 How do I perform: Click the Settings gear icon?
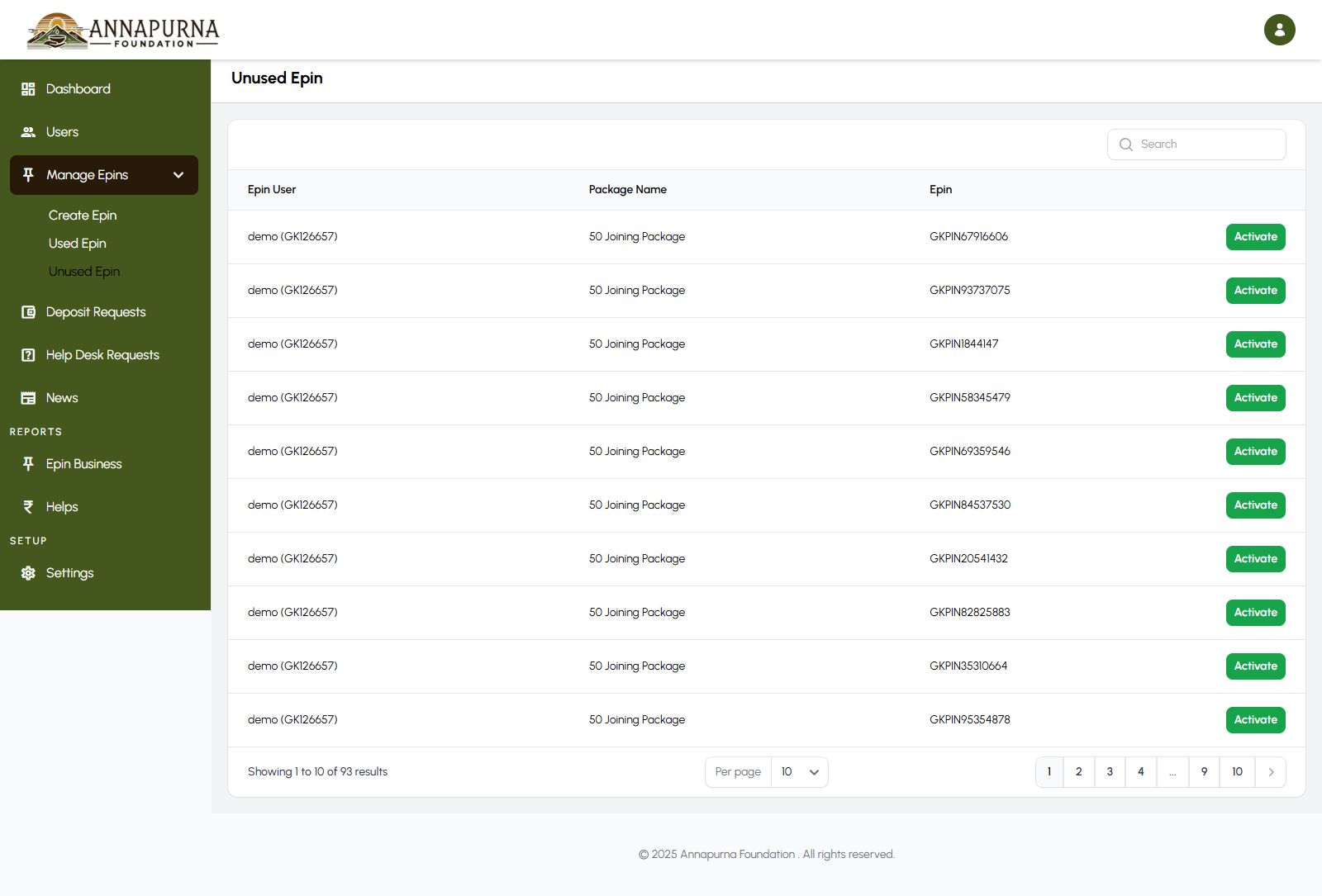[x=28, y=573]
